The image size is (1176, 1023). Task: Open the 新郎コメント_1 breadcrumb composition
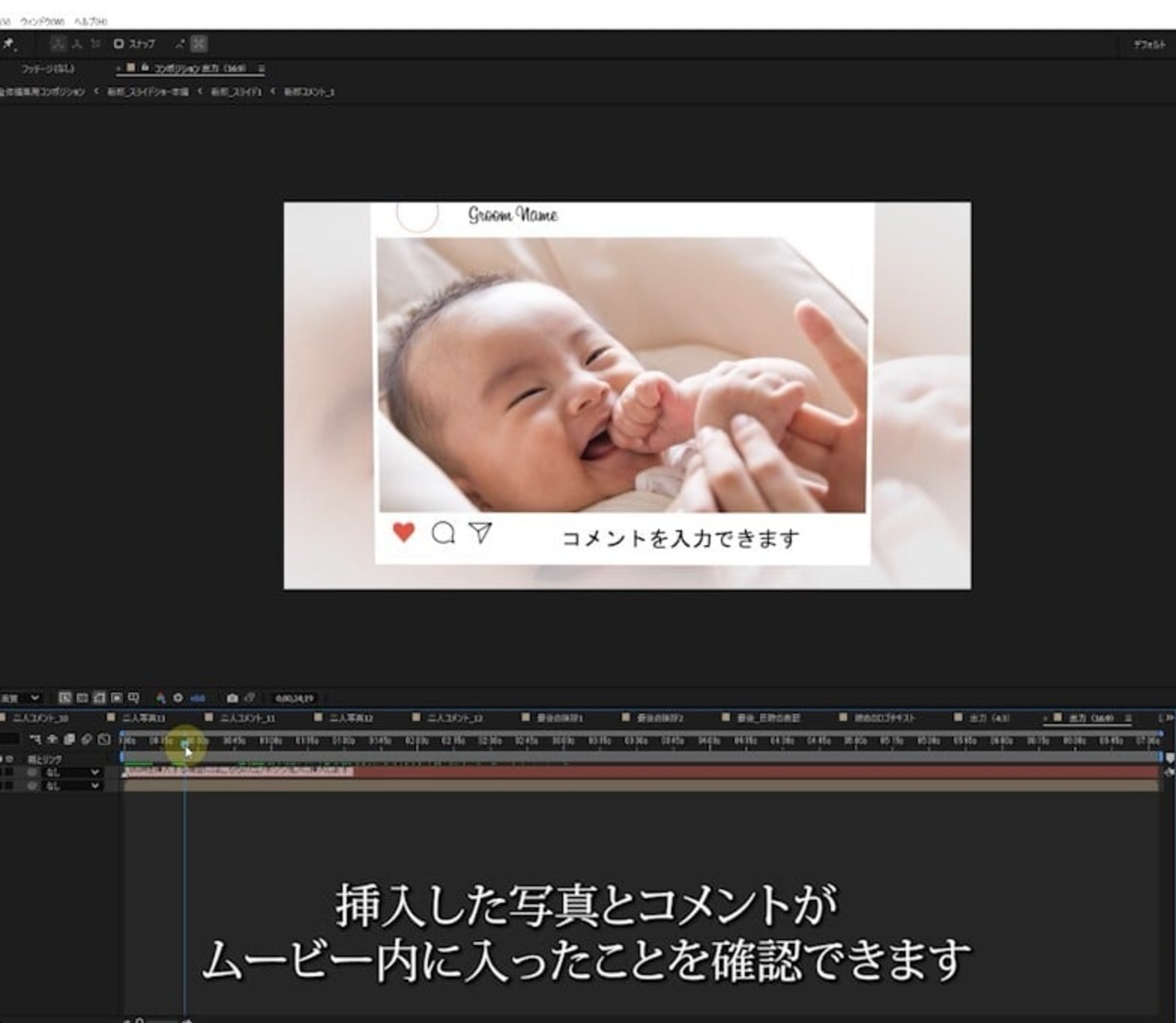click(309, 92)
